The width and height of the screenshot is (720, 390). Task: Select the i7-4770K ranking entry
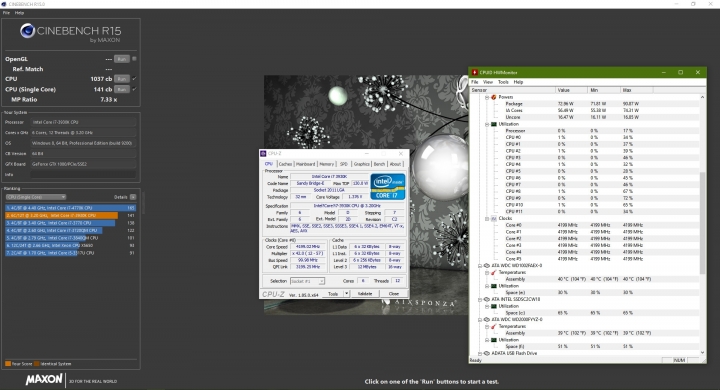pyautogui.click(x=71, y=208)
